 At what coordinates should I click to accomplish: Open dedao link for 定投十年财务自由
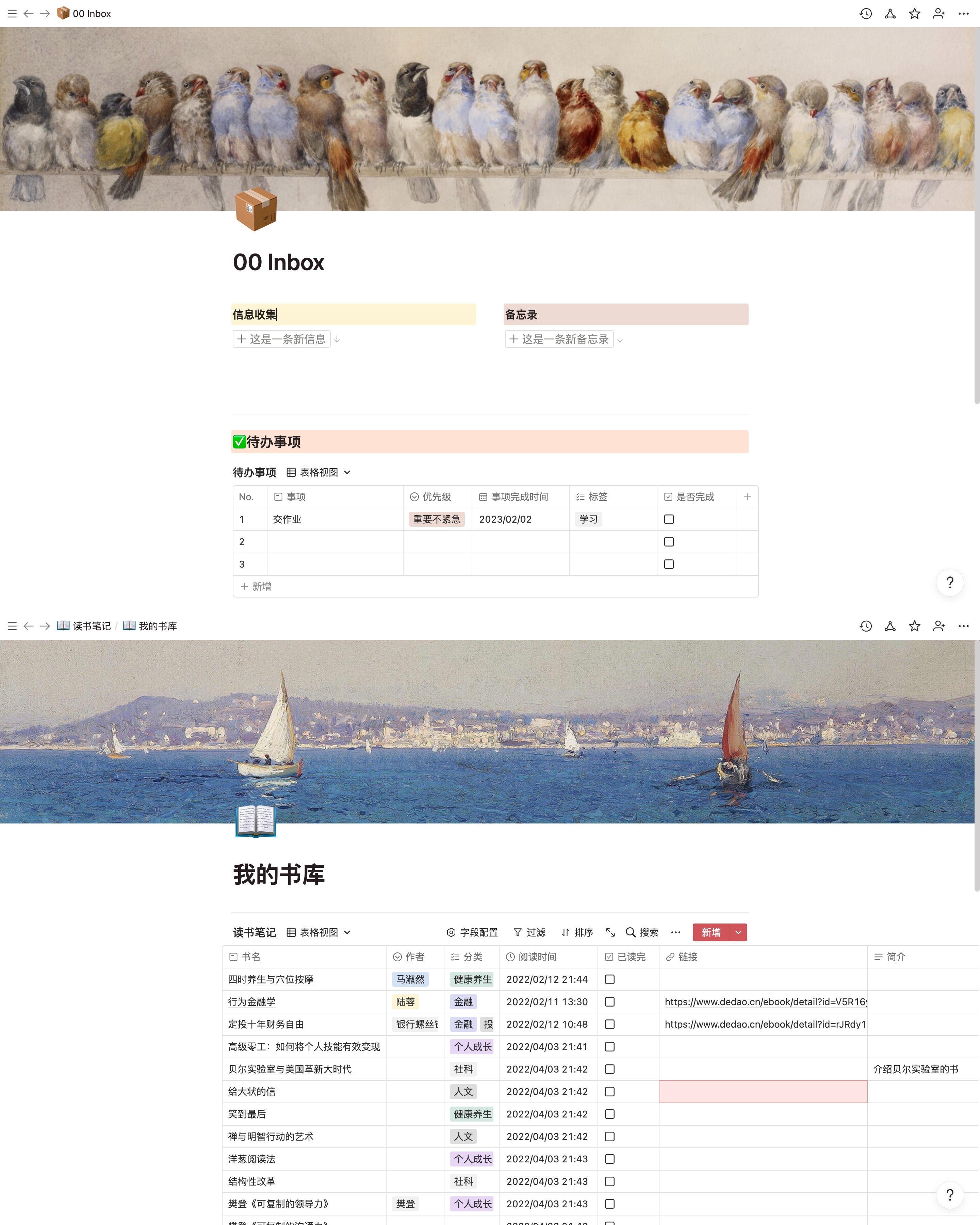tap(765, 1025)
